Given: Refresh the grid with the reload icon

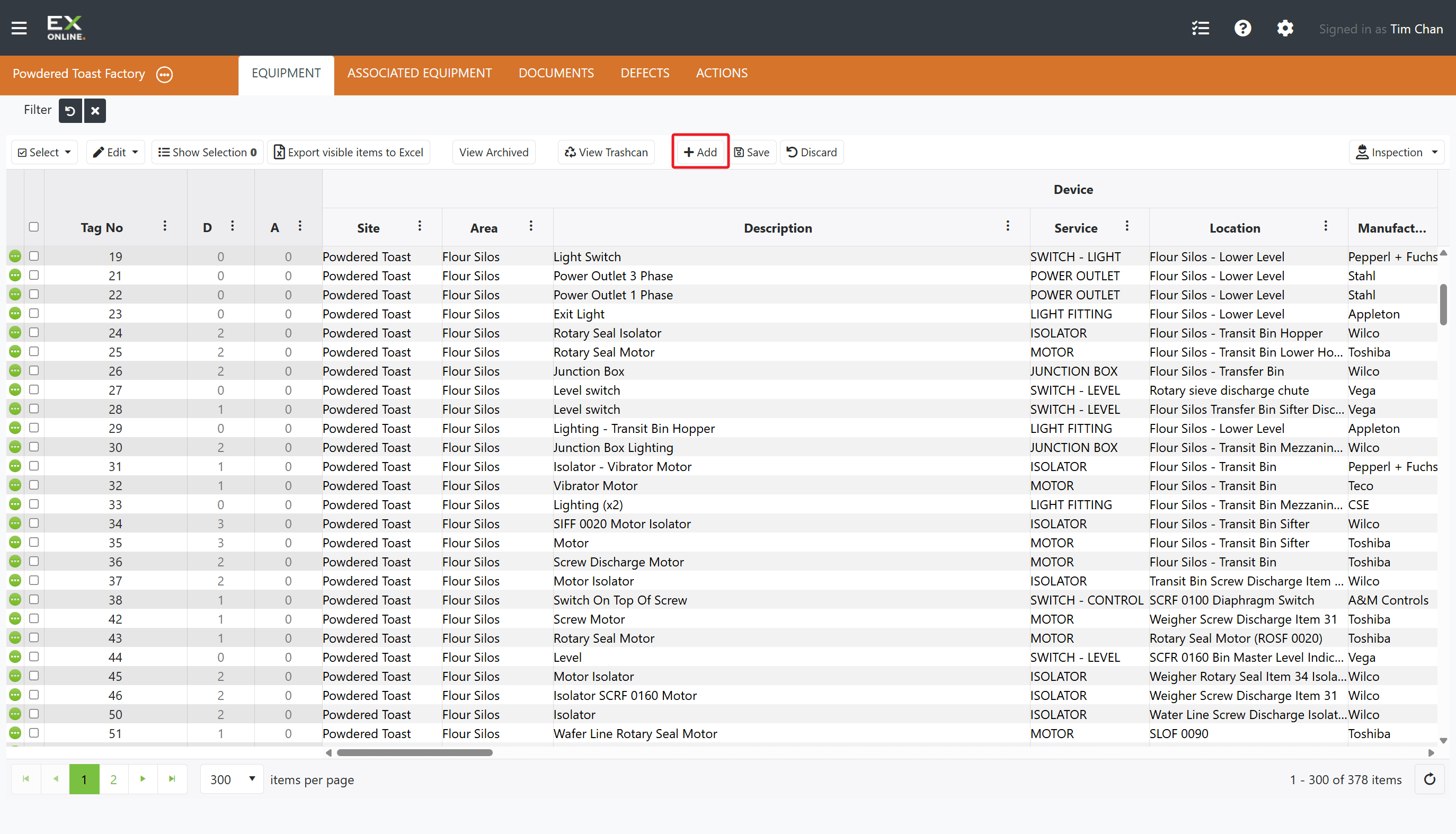Looking at the screenshot, I should click(1430, 779).
